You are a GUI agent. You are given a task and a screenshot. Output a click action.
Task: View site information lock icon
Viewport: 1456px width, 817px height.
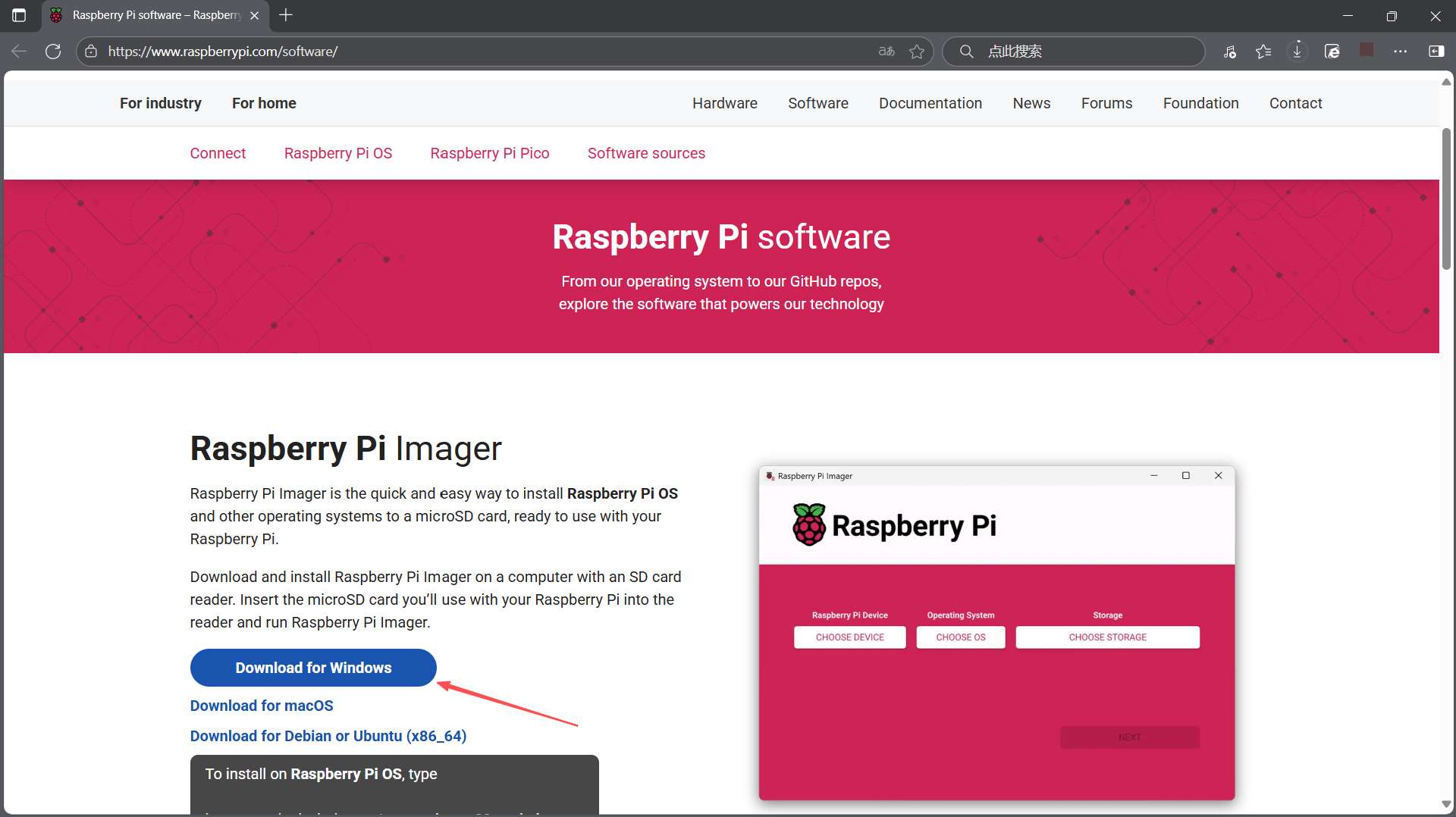click(x=91, y=52)
